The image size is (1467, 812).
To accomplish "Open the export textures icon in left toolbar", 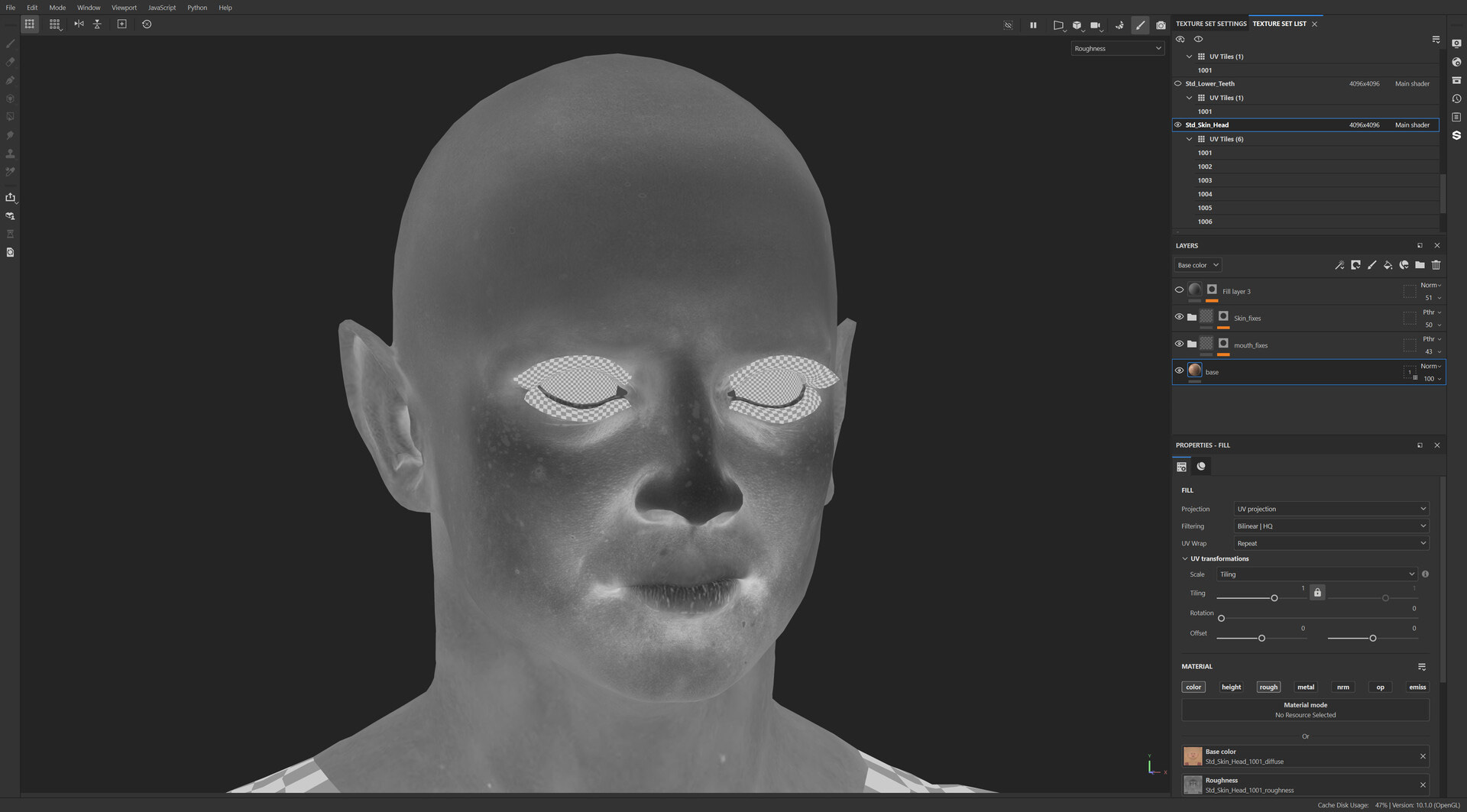I will (11, 197).
